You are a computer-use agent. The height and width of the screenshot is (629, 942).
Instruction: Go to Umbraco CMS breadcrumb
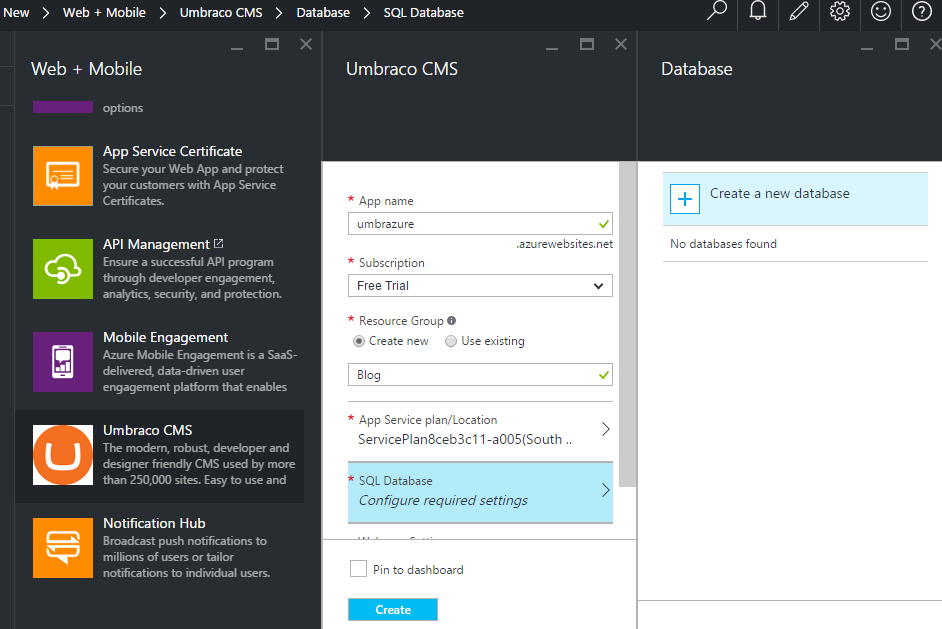(221, 13)
